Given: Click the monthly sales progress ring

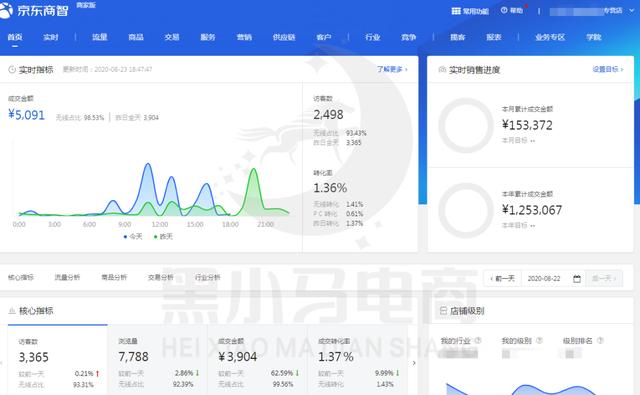Looking at the screenshot, I should click(466, 125).
